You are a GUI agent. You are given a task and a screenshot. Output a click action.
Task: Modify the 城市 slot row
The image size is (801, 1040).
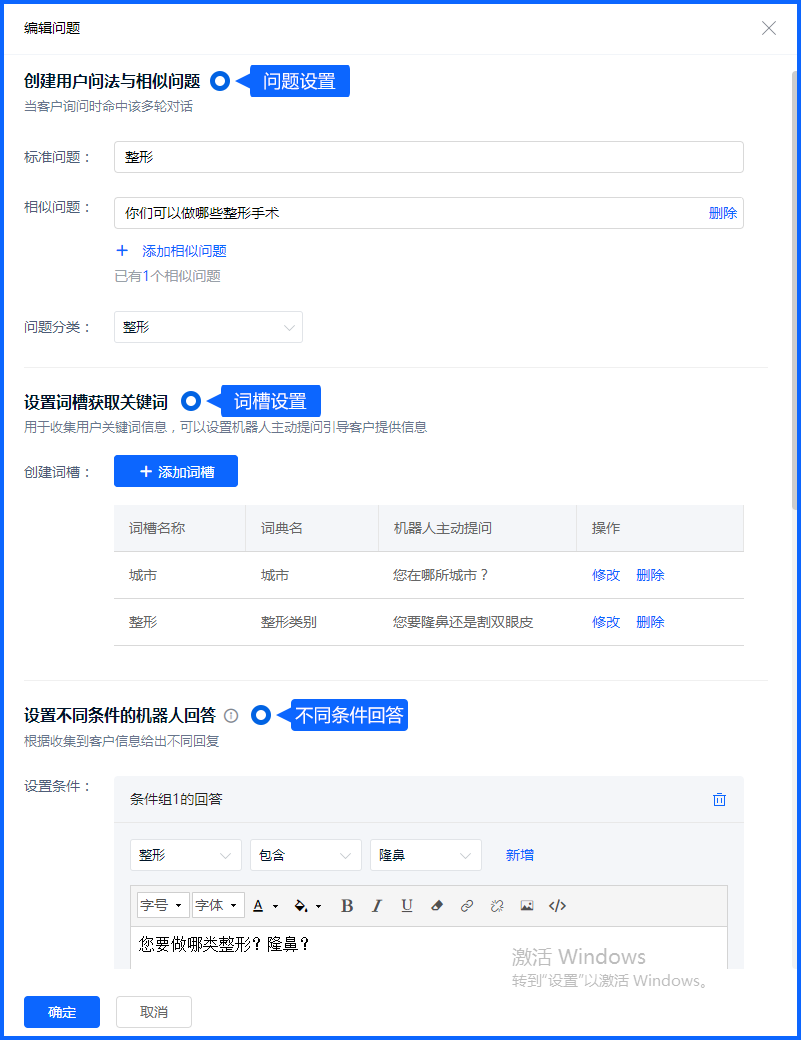click(x=606, y=575)
